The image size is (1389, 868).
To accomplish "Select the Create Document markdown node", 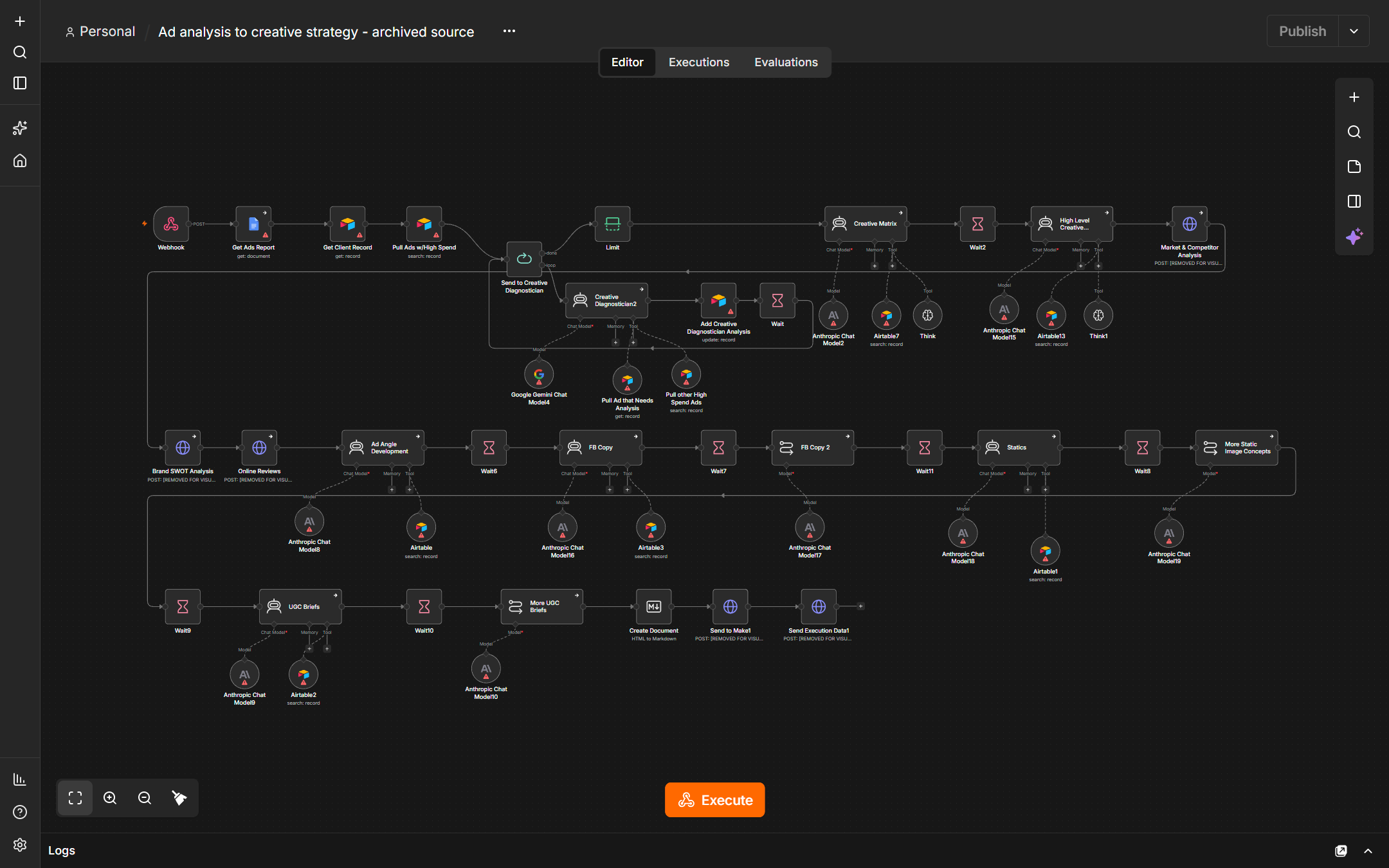I will [x=654, y=607].
